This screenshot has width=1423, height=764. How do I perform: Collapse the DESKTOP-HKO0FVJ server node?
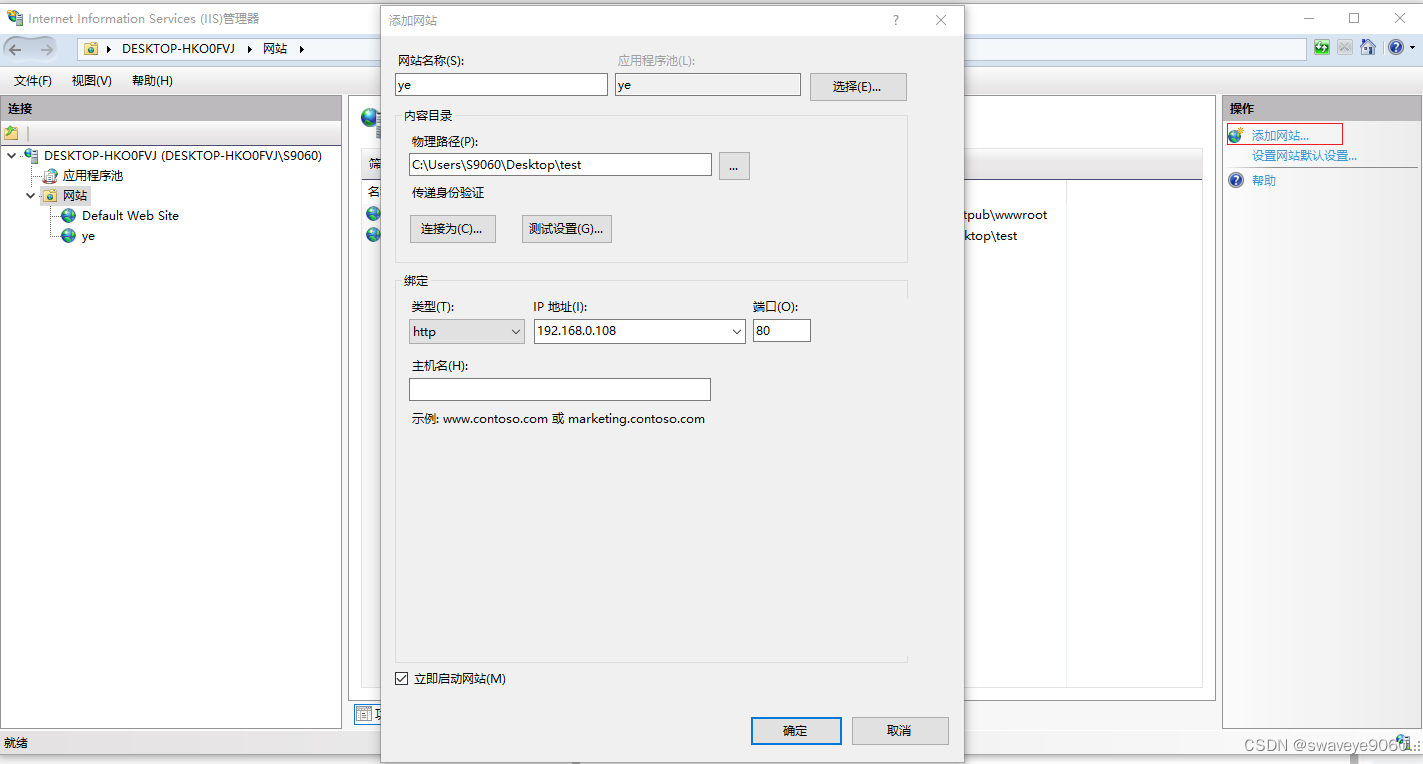11,156
